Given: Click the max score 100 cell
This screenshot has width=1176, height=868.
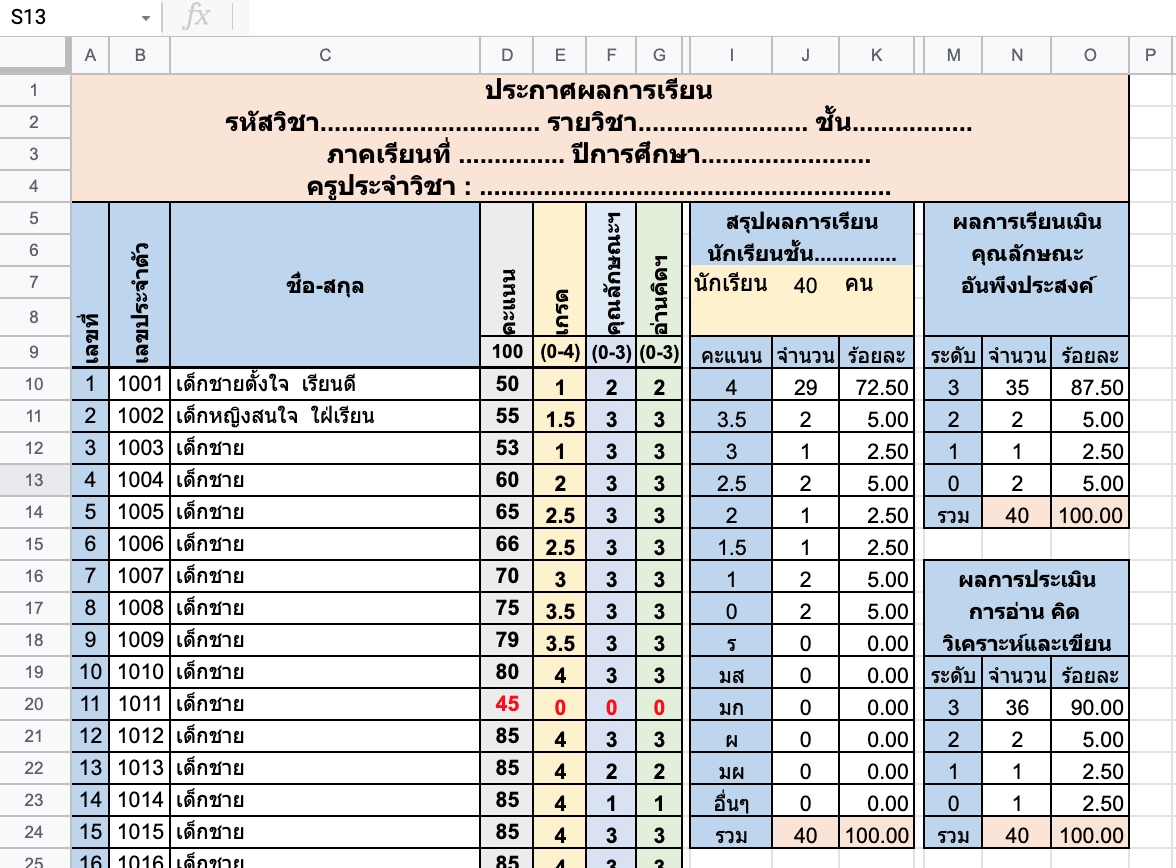Looking at the screenshot, I should (x=507, y=352).
